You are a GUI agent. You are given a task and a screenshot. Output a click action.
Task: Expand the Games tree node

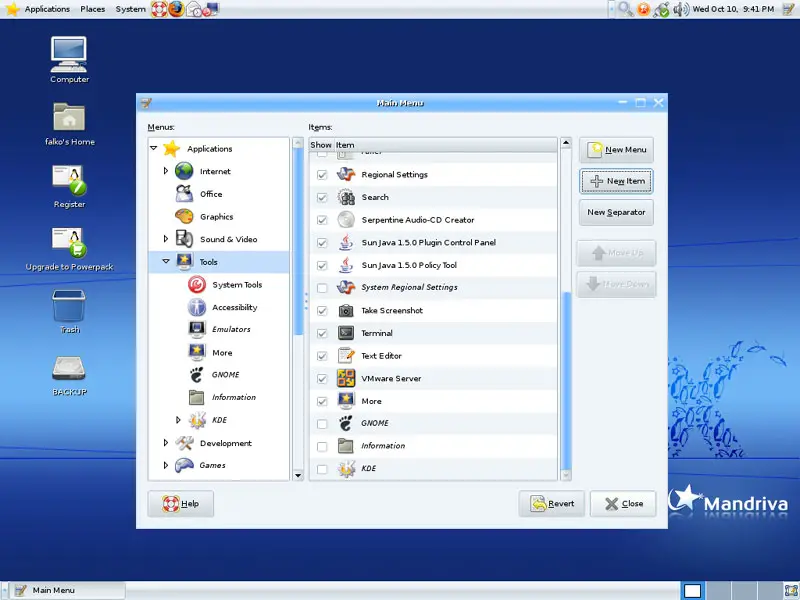[x=166, y=465]
